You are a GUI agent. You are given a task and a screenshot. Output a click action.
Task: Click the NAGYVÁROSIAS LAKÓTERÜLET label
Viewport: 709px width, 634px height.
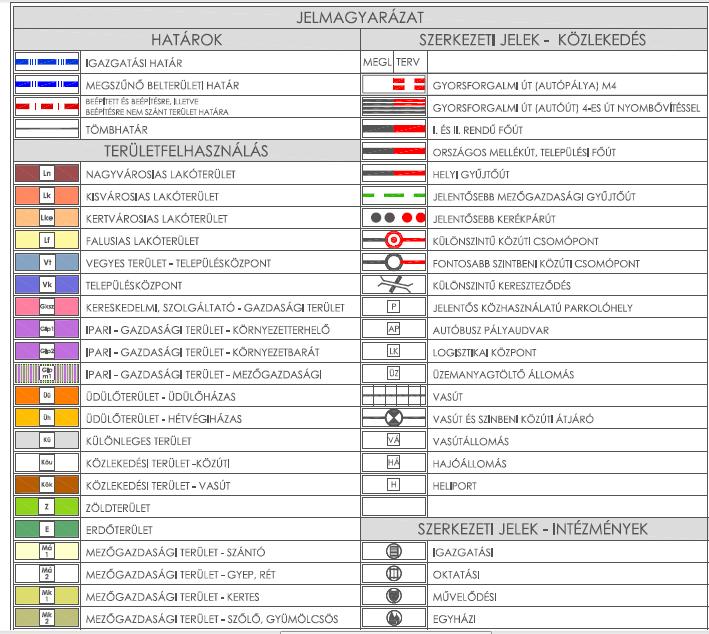pyautogui.click(x=161, y=174)
